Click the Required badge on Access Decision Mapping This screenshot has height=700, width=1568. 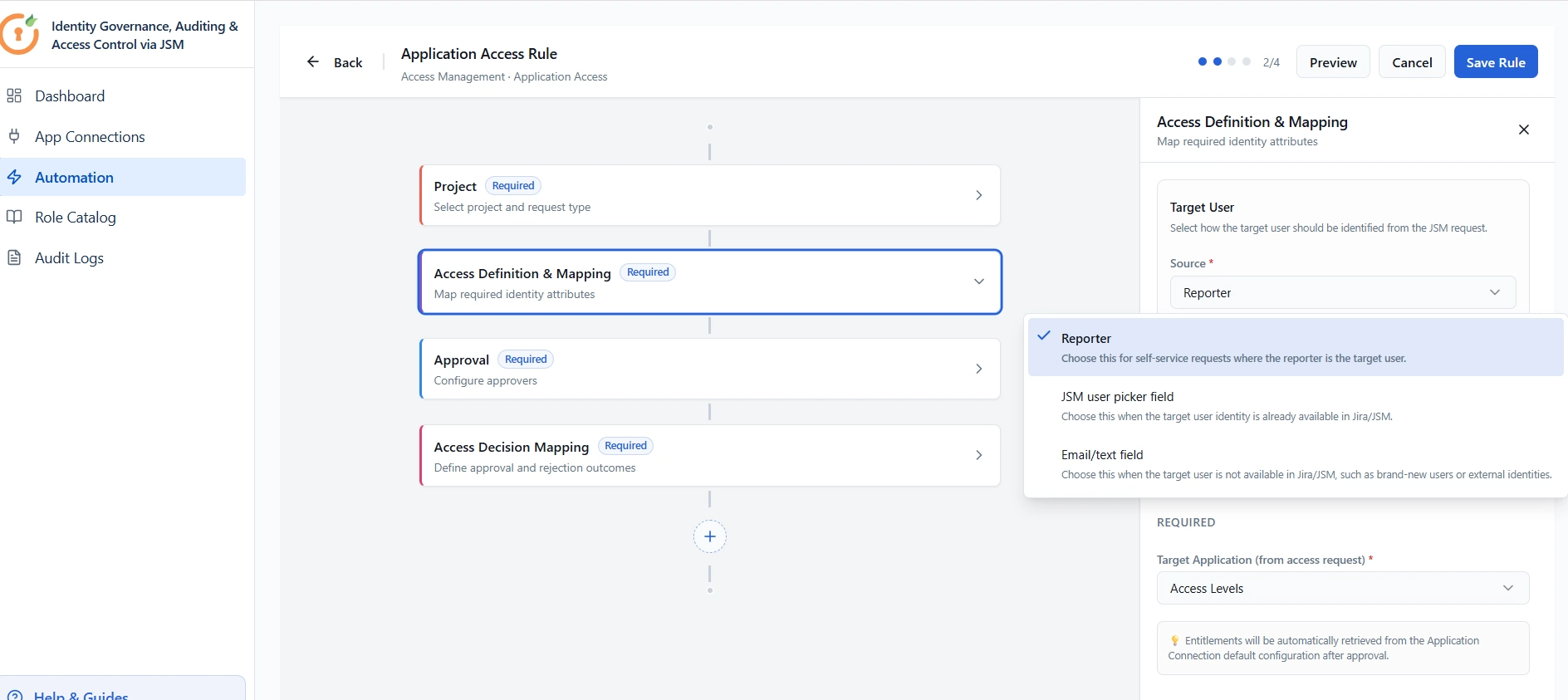pos(625,445)
